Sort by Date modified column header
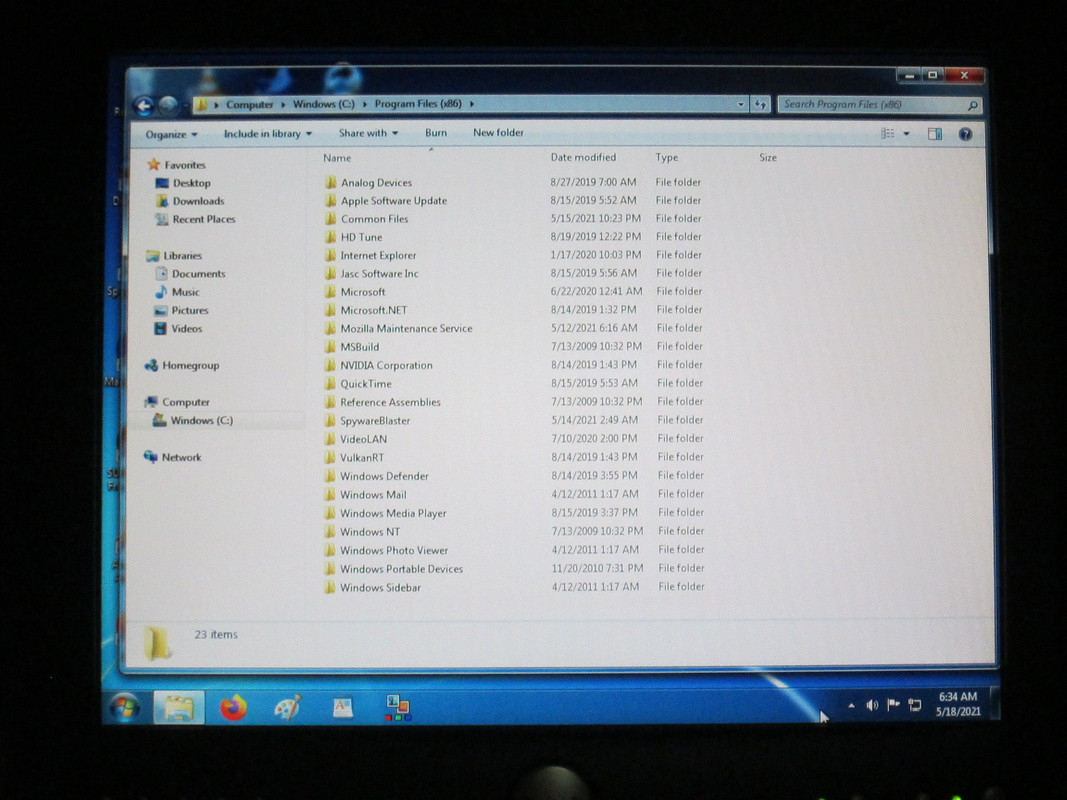This screenshot has height=800, width=1067. click(x=583, y=157)
